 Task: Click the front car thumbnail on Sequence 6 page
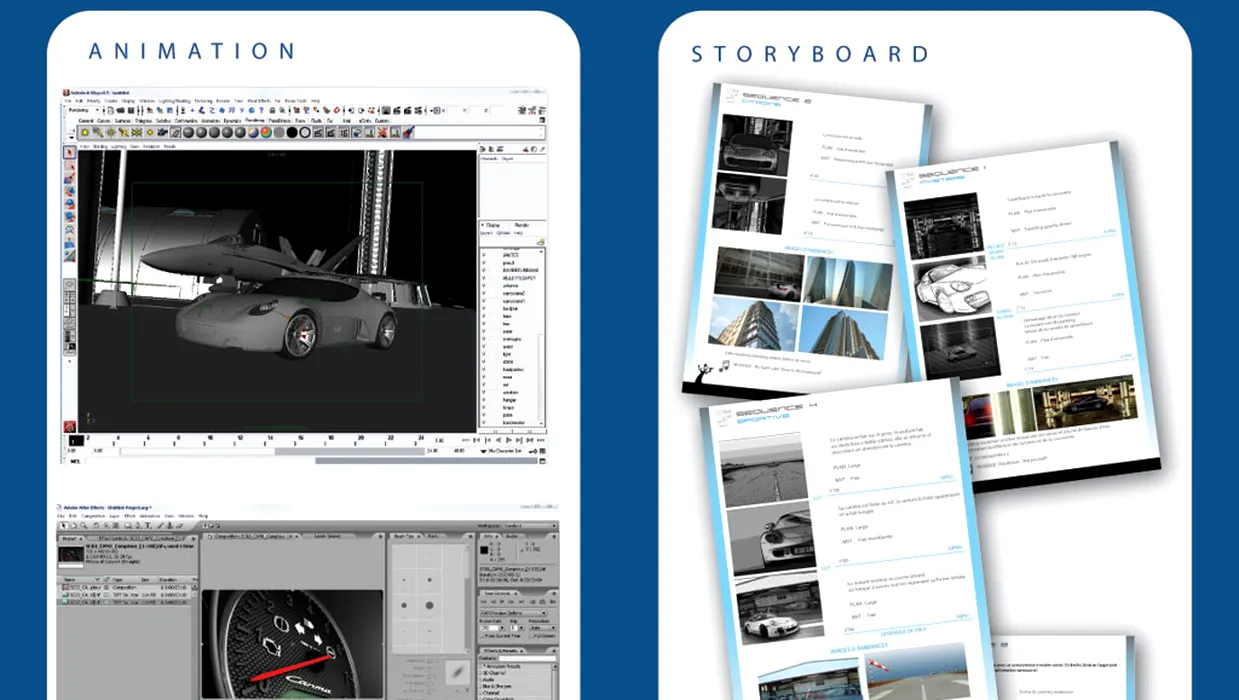tap(756, 145)
